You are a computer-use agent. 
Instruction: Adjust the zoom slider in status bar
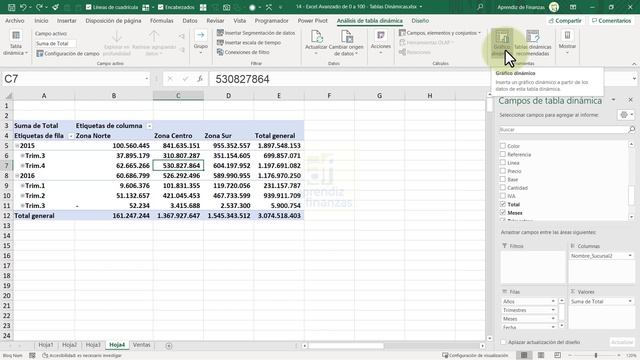coord(596,356)
